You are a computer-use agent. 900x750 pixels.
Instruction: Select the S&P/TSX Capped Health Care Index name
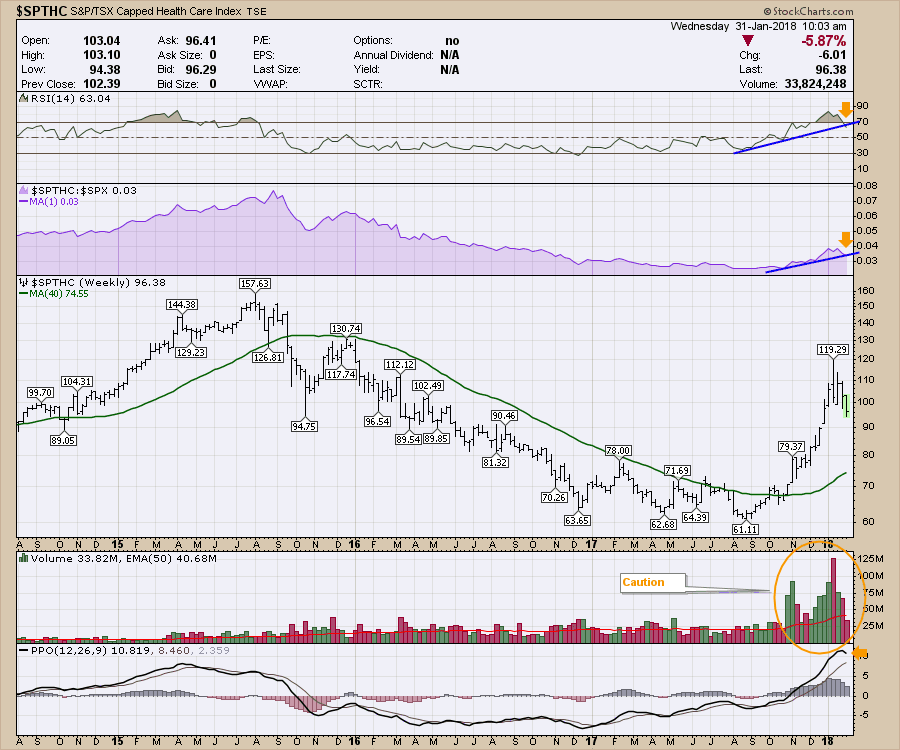[x=156, y=11]
